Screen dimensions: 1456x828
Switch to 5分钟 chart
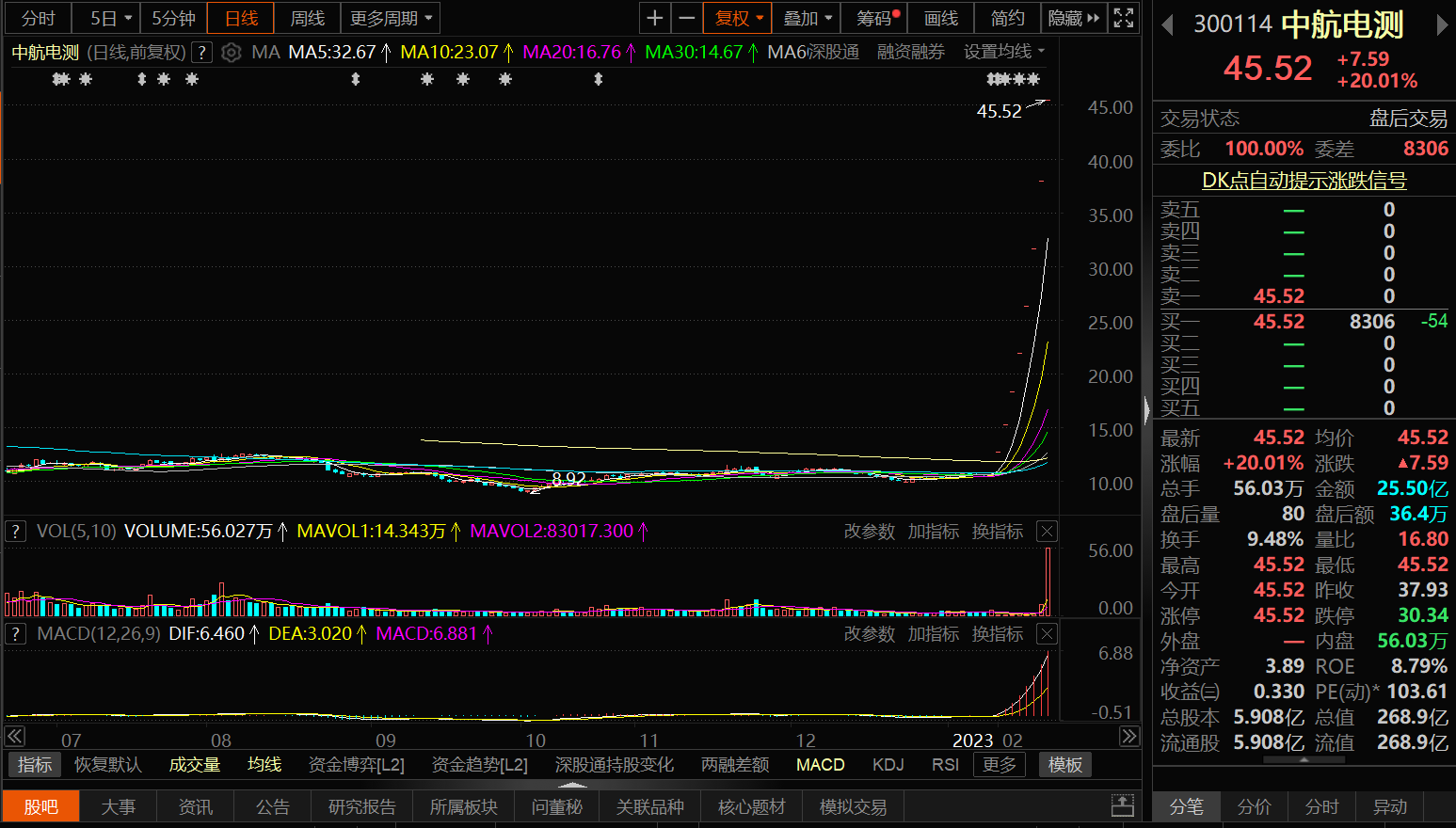coord(173,18)
